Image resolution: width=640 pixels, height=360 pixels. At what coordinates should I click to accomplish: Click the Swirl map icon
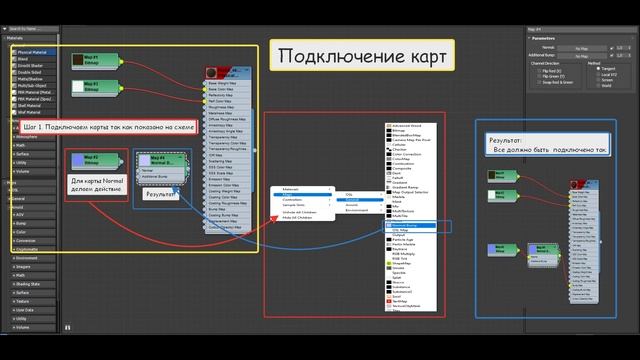point(389,296)
